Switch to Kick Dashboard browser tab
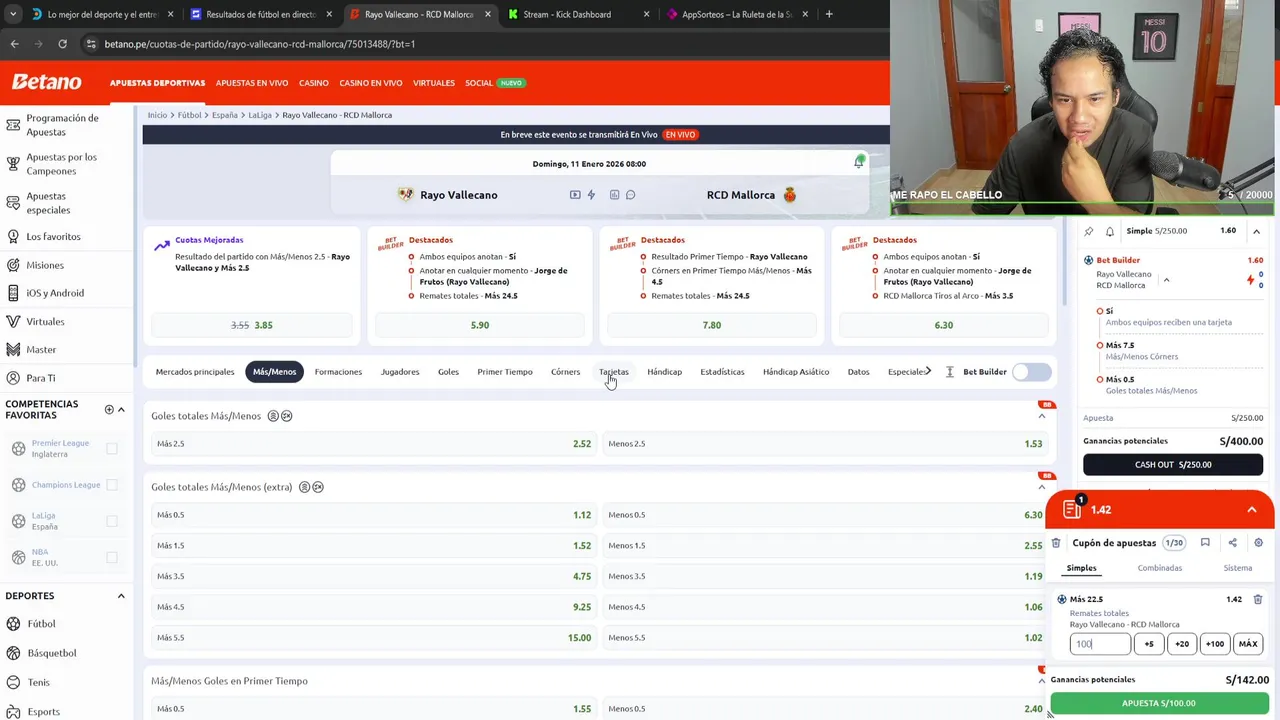Viewport: 1280px width, 720px height. point(576,14)
